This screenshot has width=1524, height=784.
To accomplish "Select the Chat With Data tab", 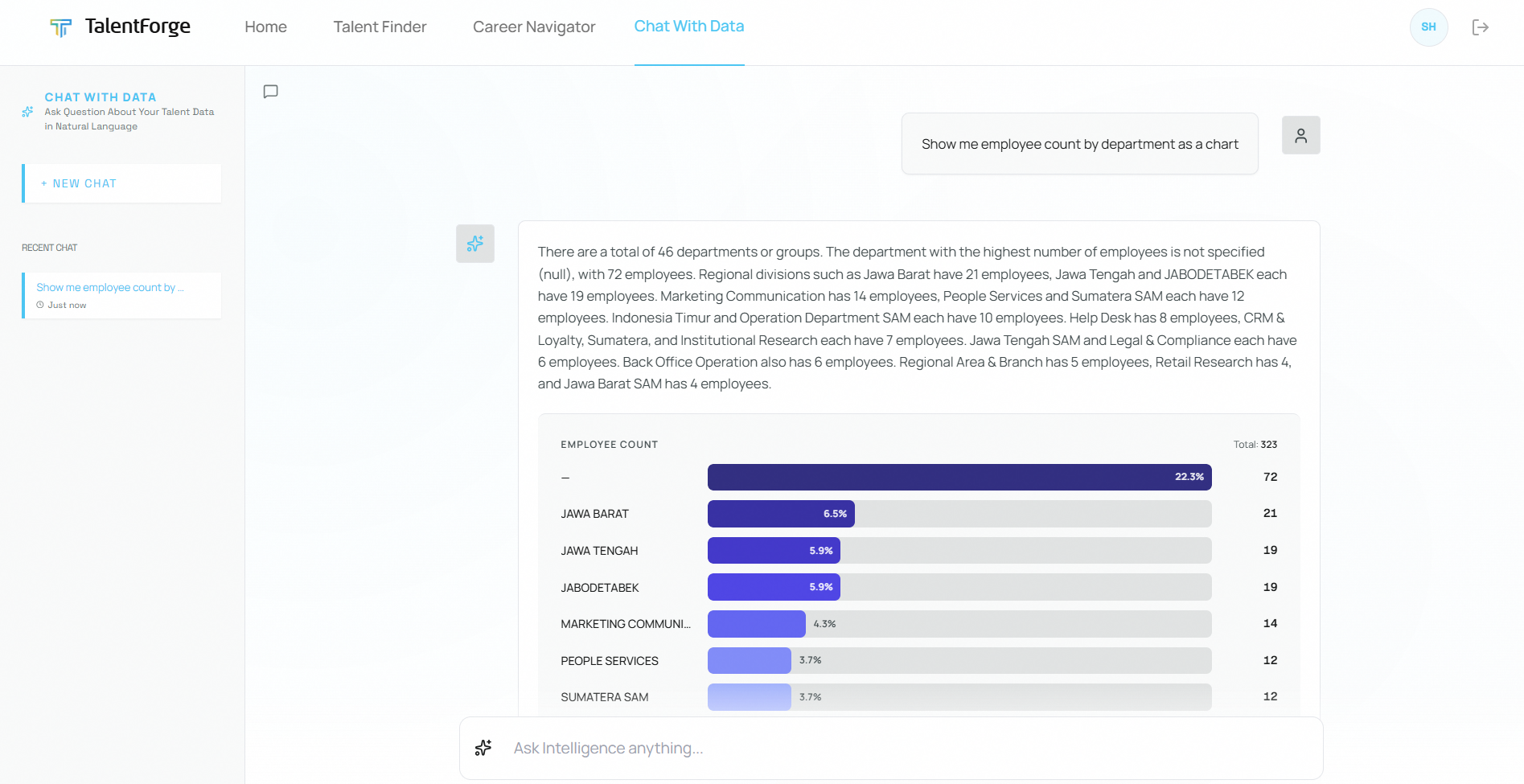I will (x=689, y=27).
